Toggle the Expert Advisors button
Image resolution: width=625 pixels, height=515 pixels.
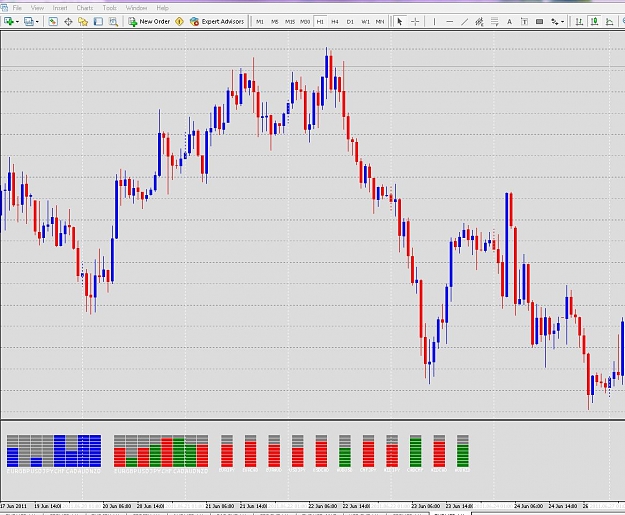[x=217, y=22]
